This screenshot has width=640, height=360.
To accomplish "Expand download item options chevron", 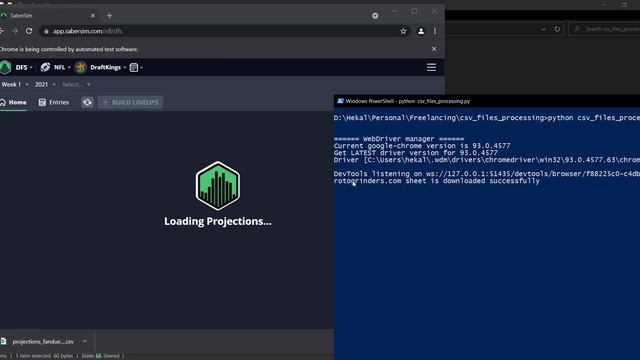I will click(x=84, y=341).
